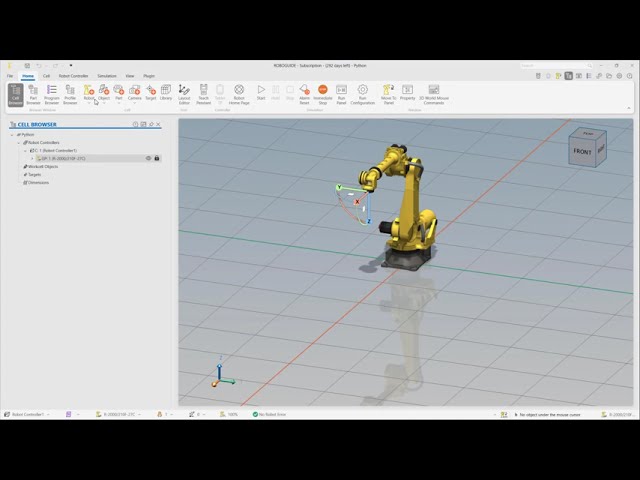The width and height of the screenshot is (640, 480).
Task: Trigger the Immediate Stop button
Action: coord(322,94)
